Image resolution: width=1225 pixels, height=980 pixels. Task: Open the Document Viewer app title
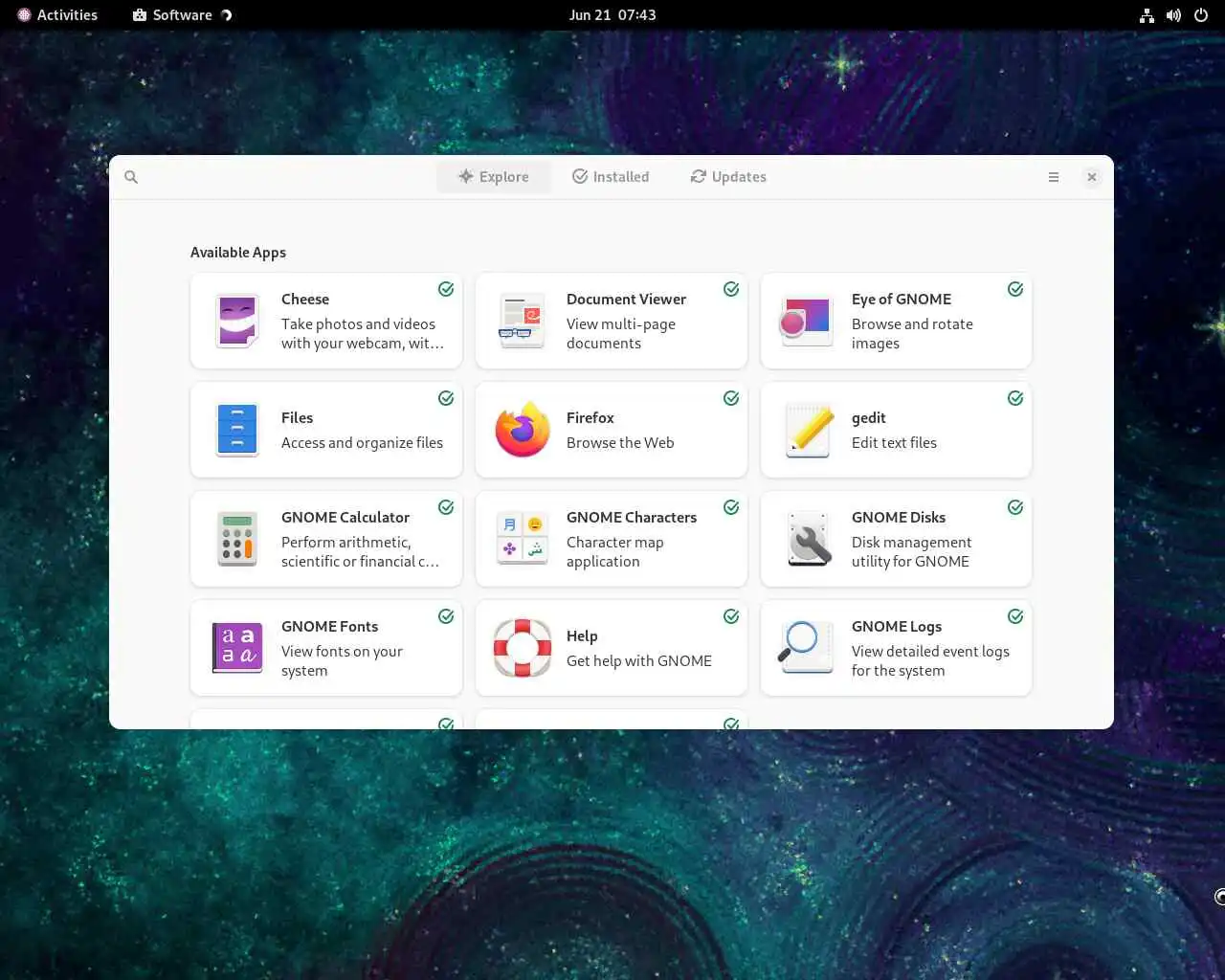tap(626, 300)
